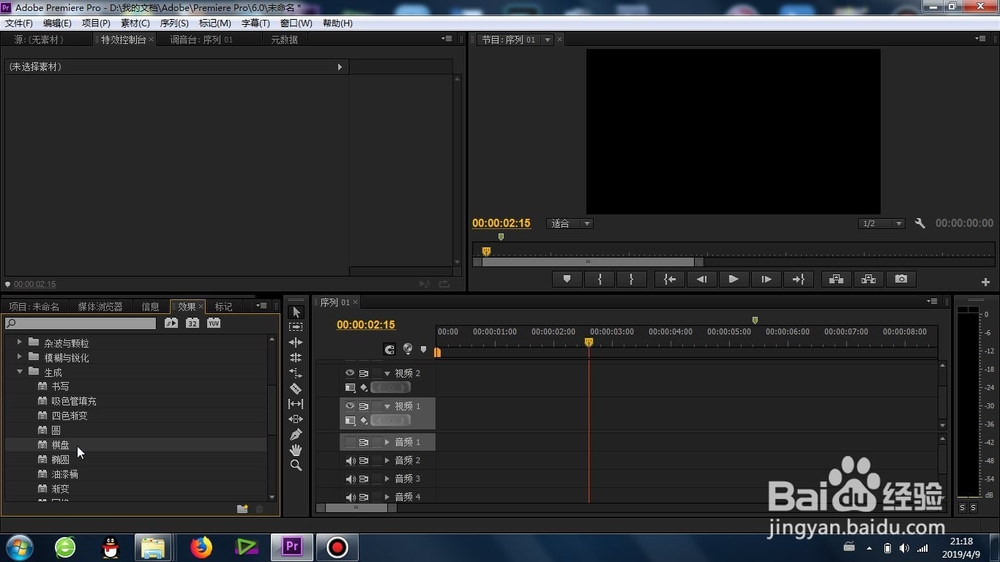
Task: Select the Ripple Edit tool
Action: coord(296,343)
